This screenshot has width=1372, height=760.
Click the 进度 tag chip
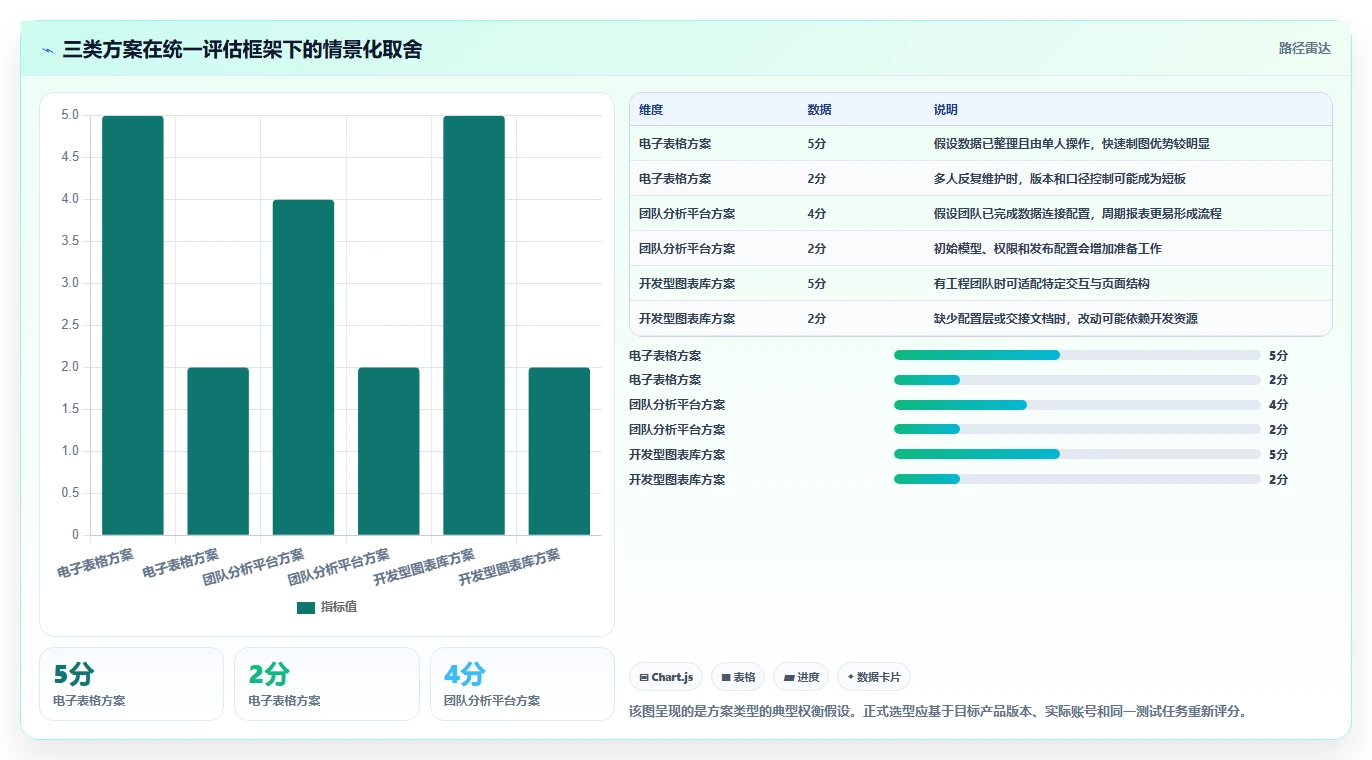pyautogui.click(x=802, y=677)
